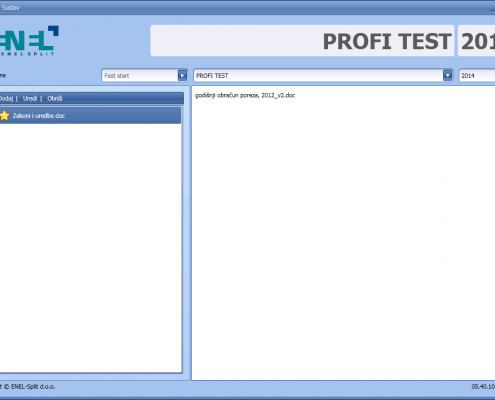The image size is (495, 400).
Task: Click the ENEL-Split d.o.o. copyright text
Action: point(28,387)
